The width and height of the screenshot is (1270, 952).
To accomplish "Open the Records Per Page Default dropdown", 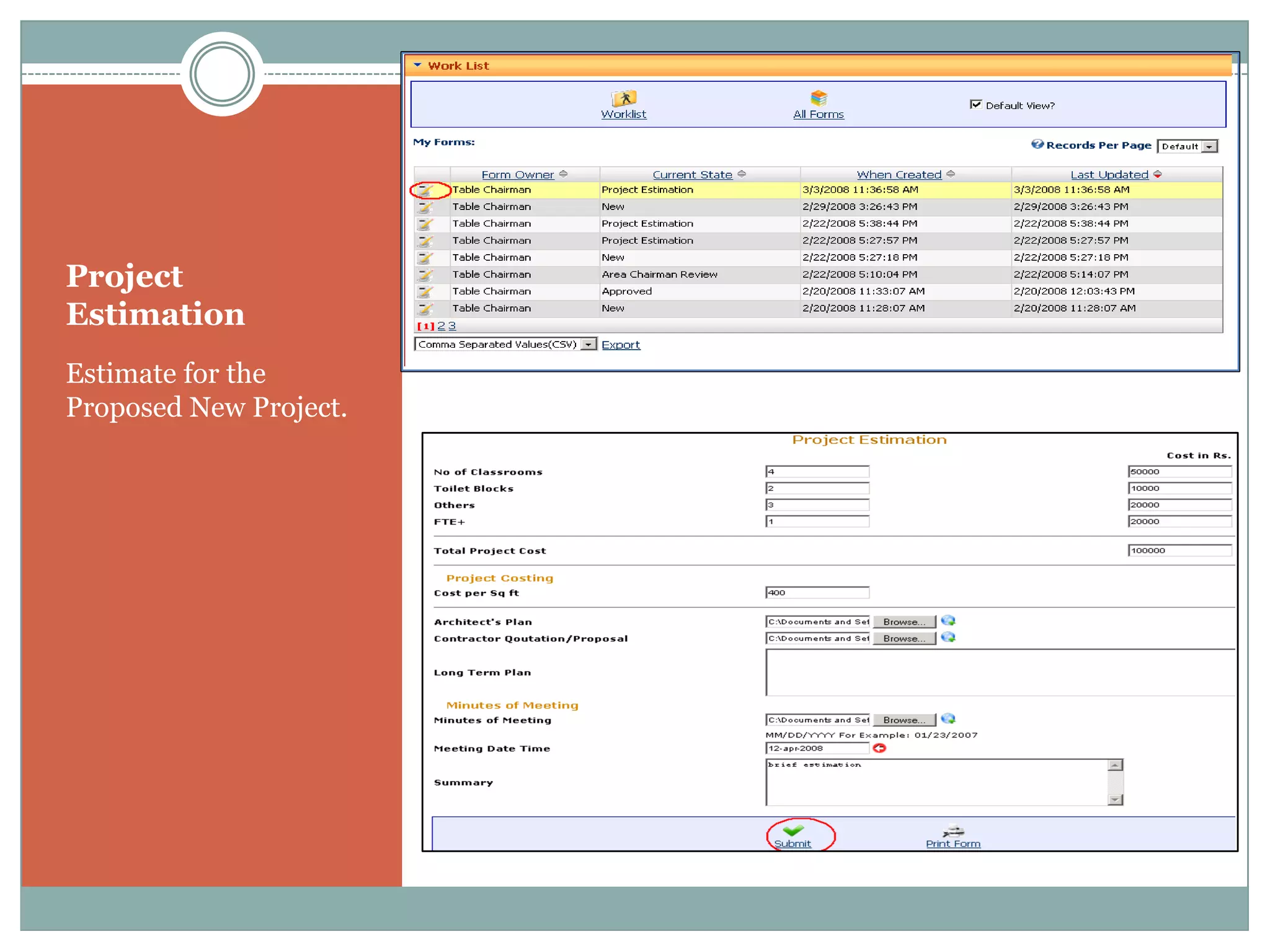I will tap(1209, 147).
